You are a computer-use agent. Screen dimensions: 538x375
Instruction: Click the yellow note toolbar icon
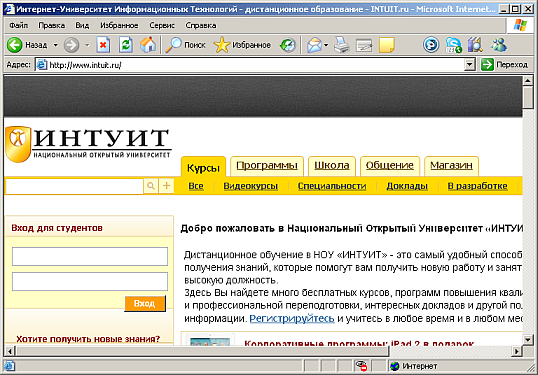[x=387, y=45]
